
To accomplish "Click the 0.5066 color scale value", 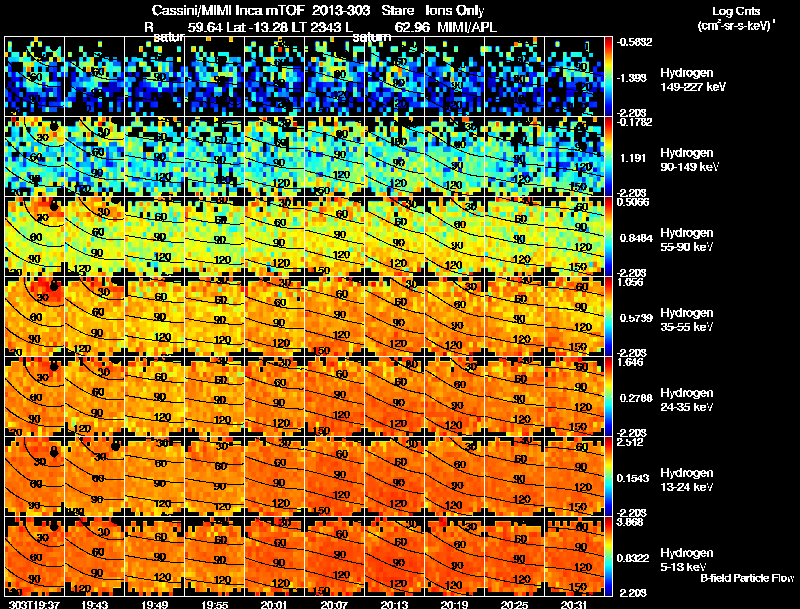I will 633,202.
